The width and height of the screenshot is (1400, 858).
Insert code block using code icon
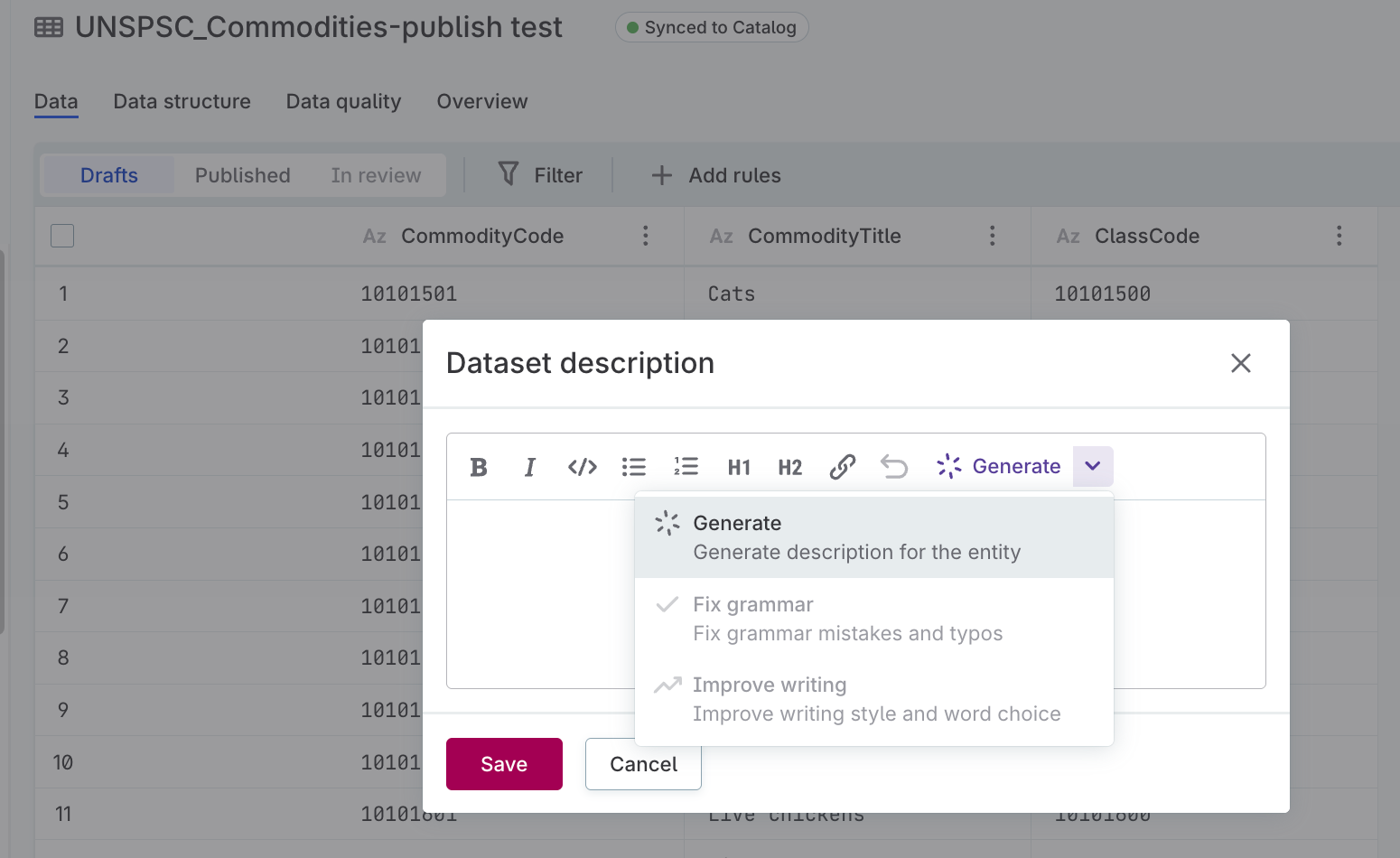tap(583, 467)
